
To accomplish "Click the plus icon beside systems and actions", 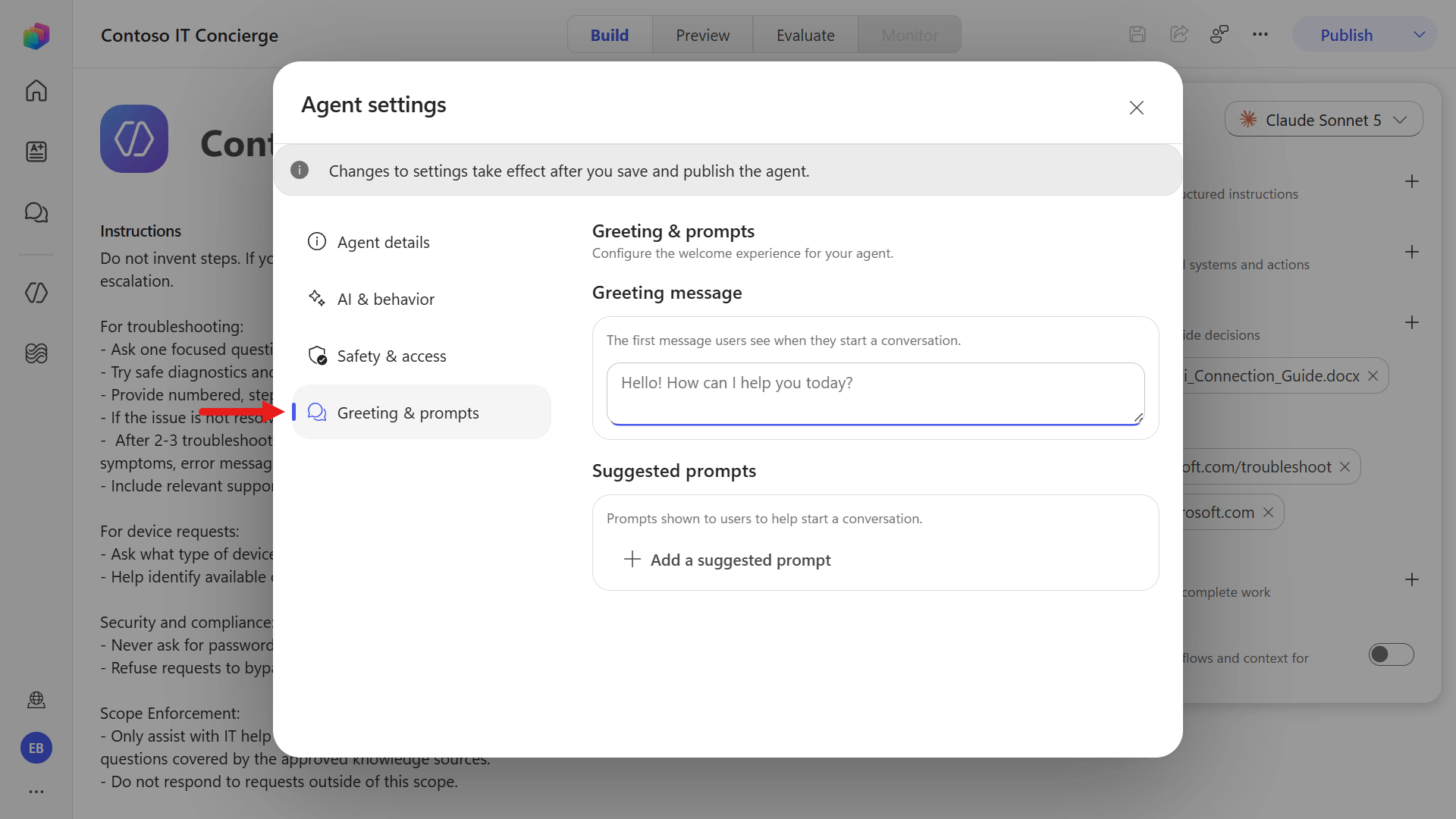I will (1411, 252).
